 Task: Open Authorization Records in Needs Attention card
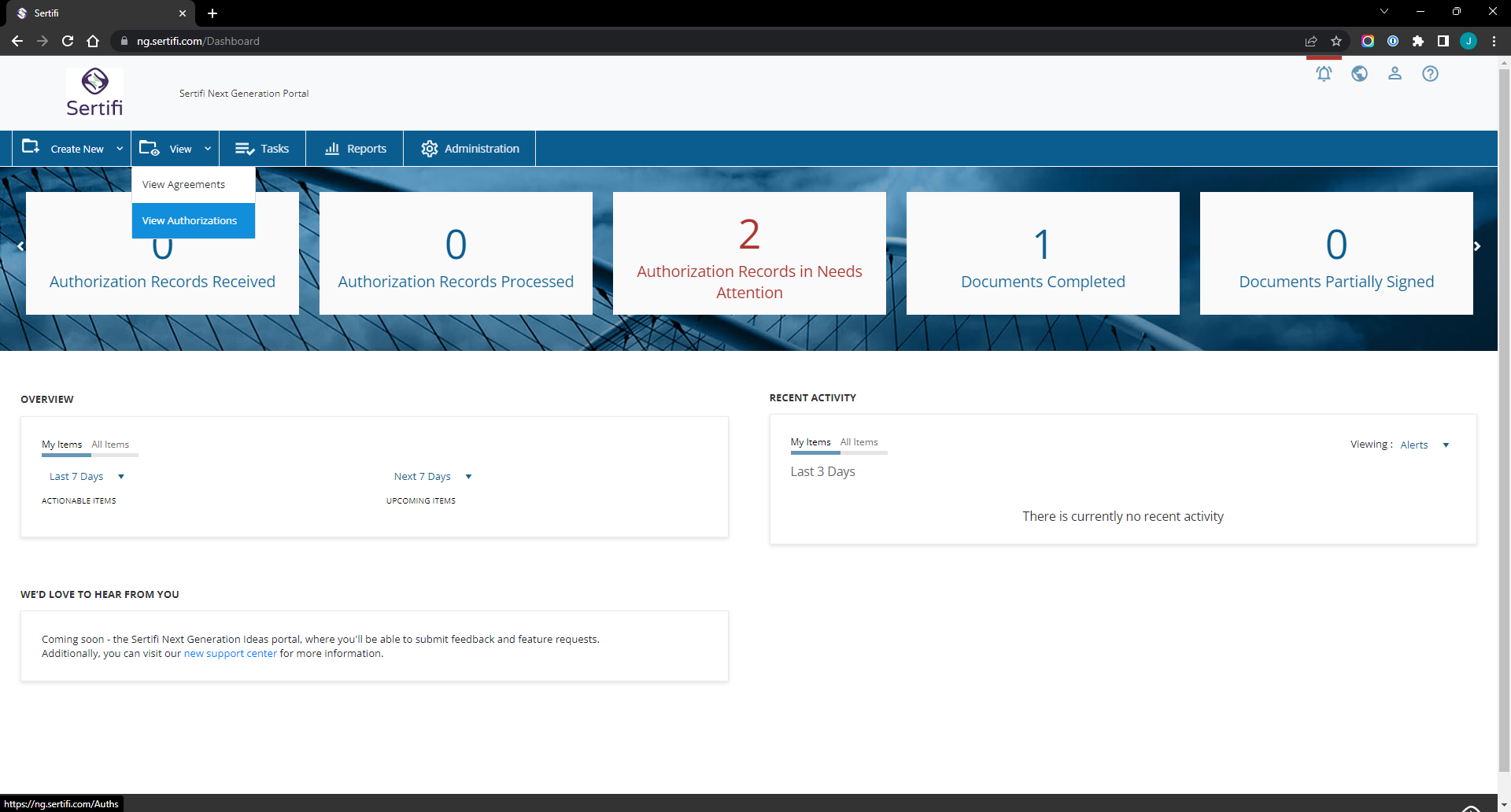pos(749,253)
